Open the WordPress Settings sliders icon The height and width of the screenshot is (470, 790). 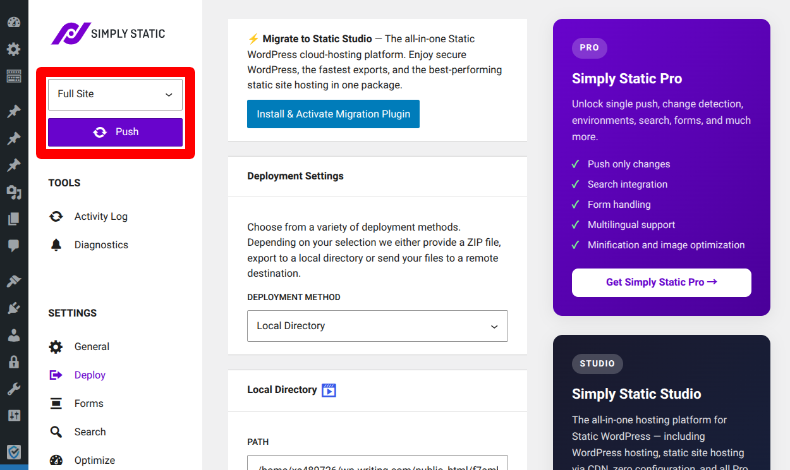point(14,416)
